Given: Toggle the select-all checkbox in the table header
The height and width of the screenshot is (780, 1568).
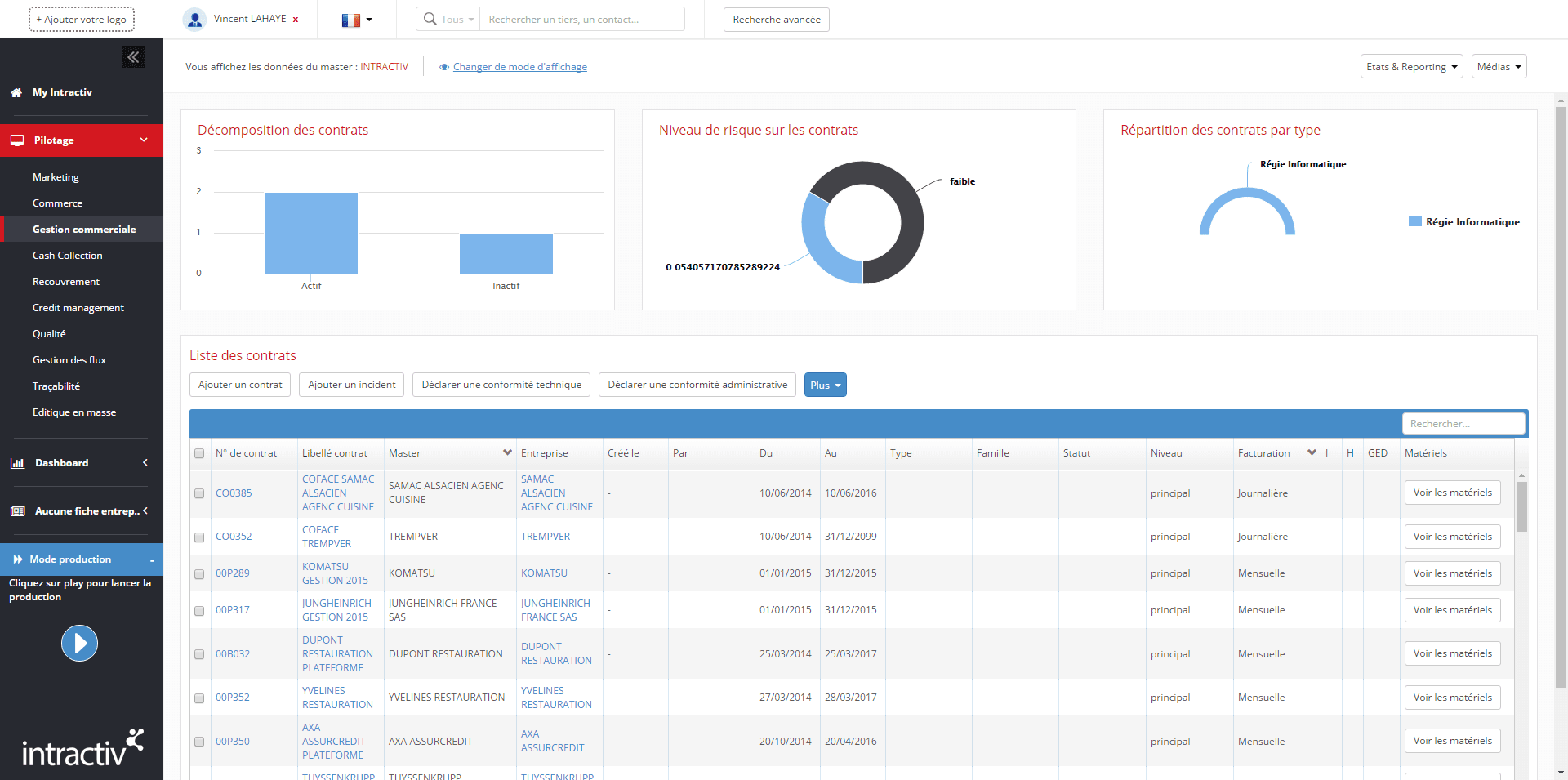Looking at the screenshot, I should click(x=199, y=453).
